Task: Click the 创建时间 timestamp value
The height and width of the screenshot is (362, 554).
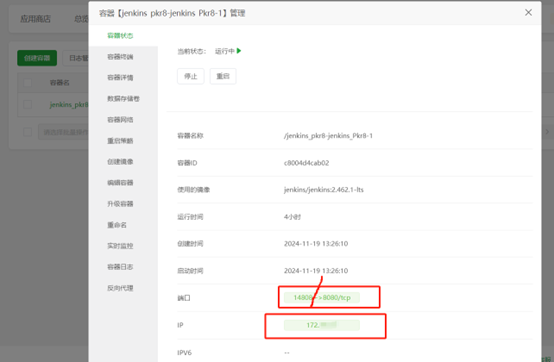Action: 316,244
